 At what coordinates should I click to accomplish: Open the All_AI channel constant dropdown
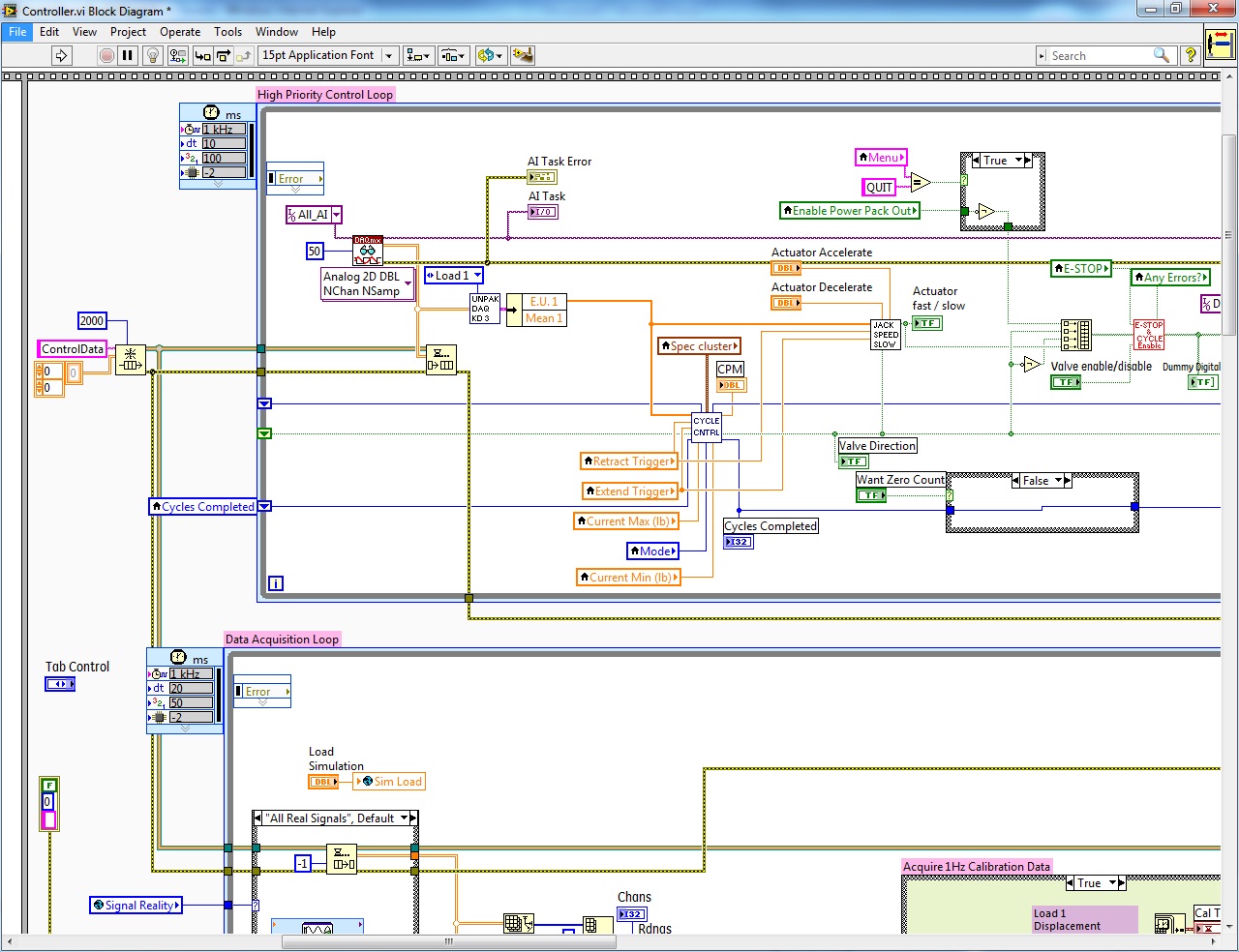click(x=314, y=215)
